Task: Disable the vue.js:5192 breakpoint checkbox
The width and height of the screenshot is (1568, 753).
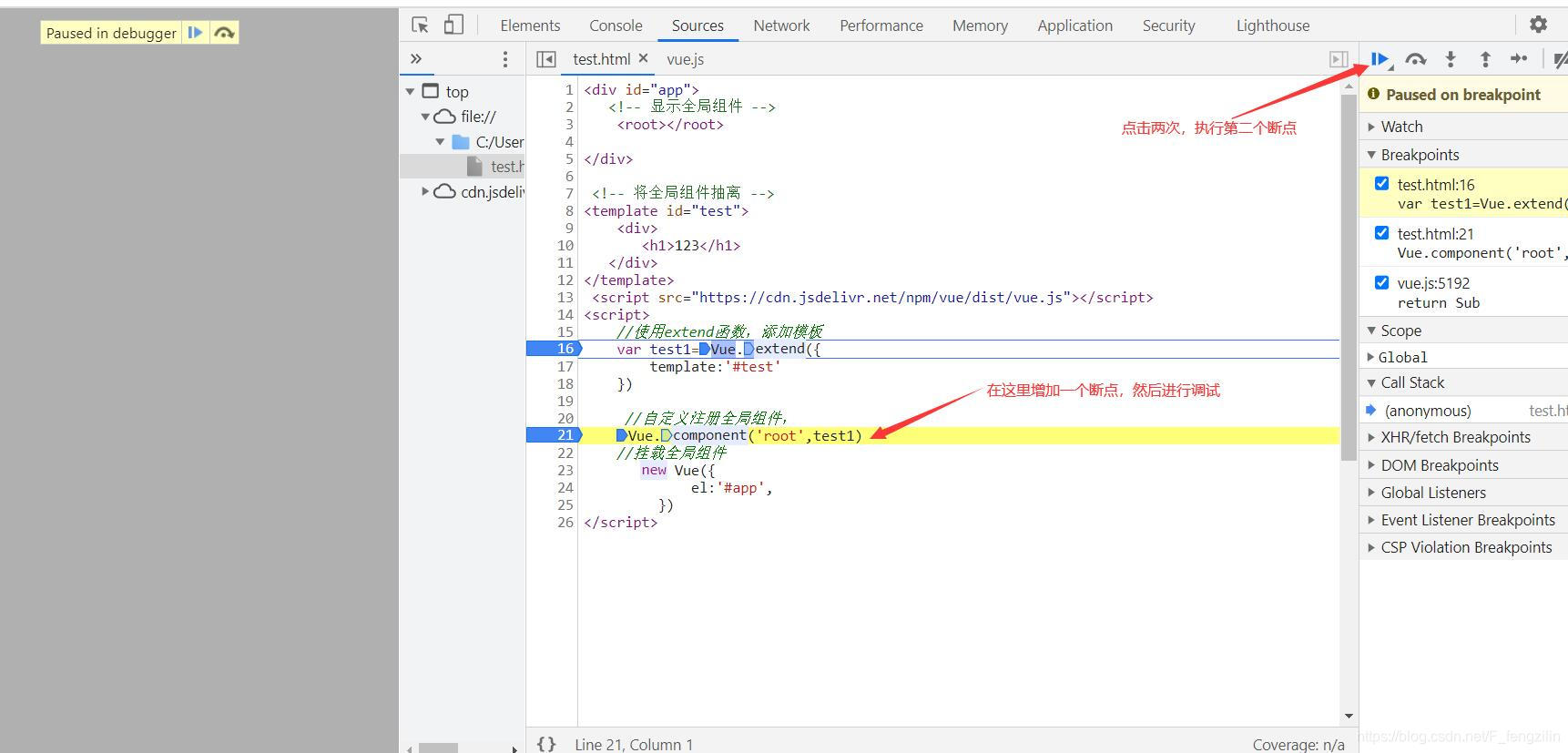Action: coord(1381,281)
